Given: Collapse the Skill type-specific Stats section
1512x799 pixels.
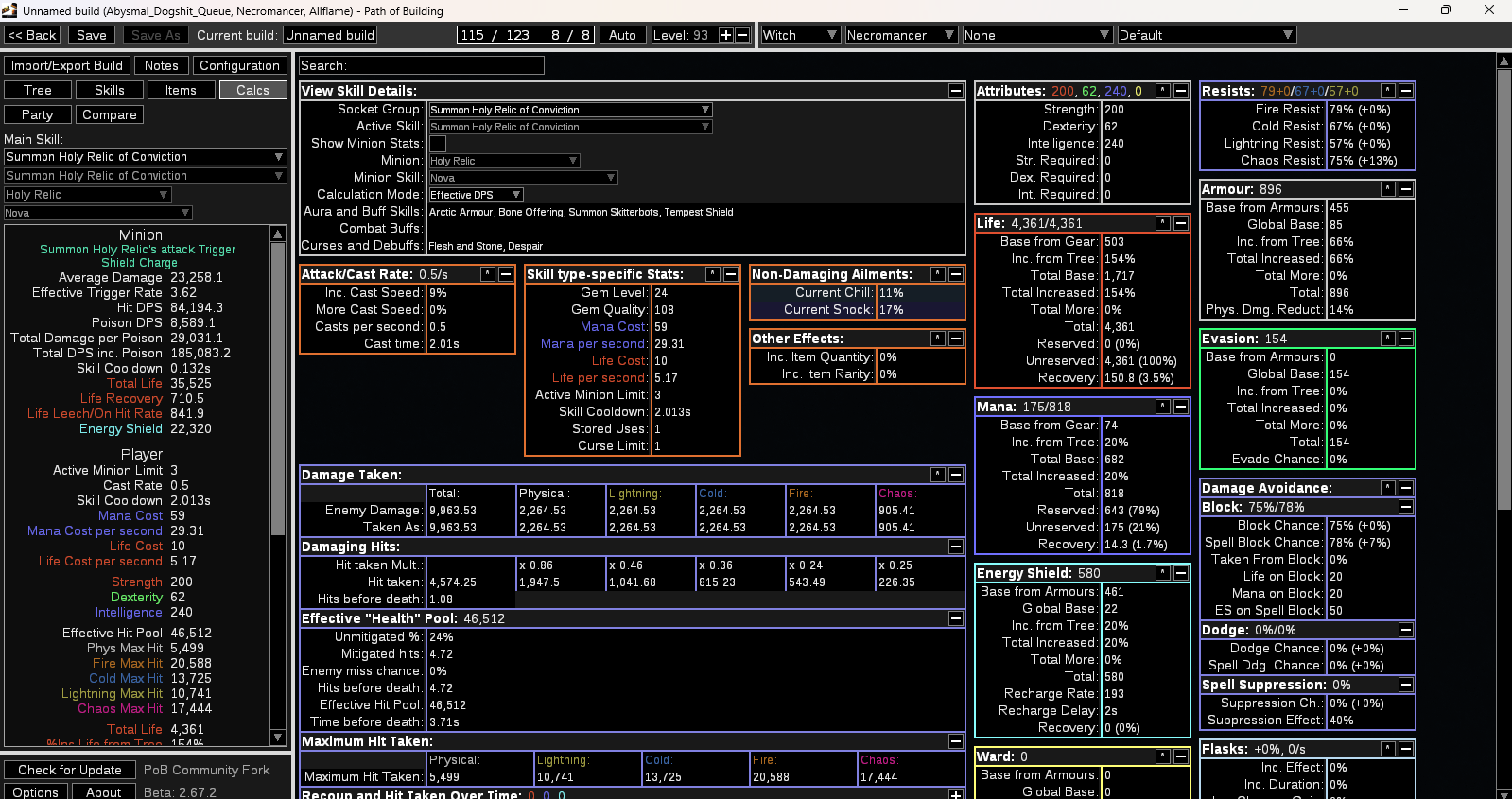Looking at the screenshot, I should coord(731,274).
